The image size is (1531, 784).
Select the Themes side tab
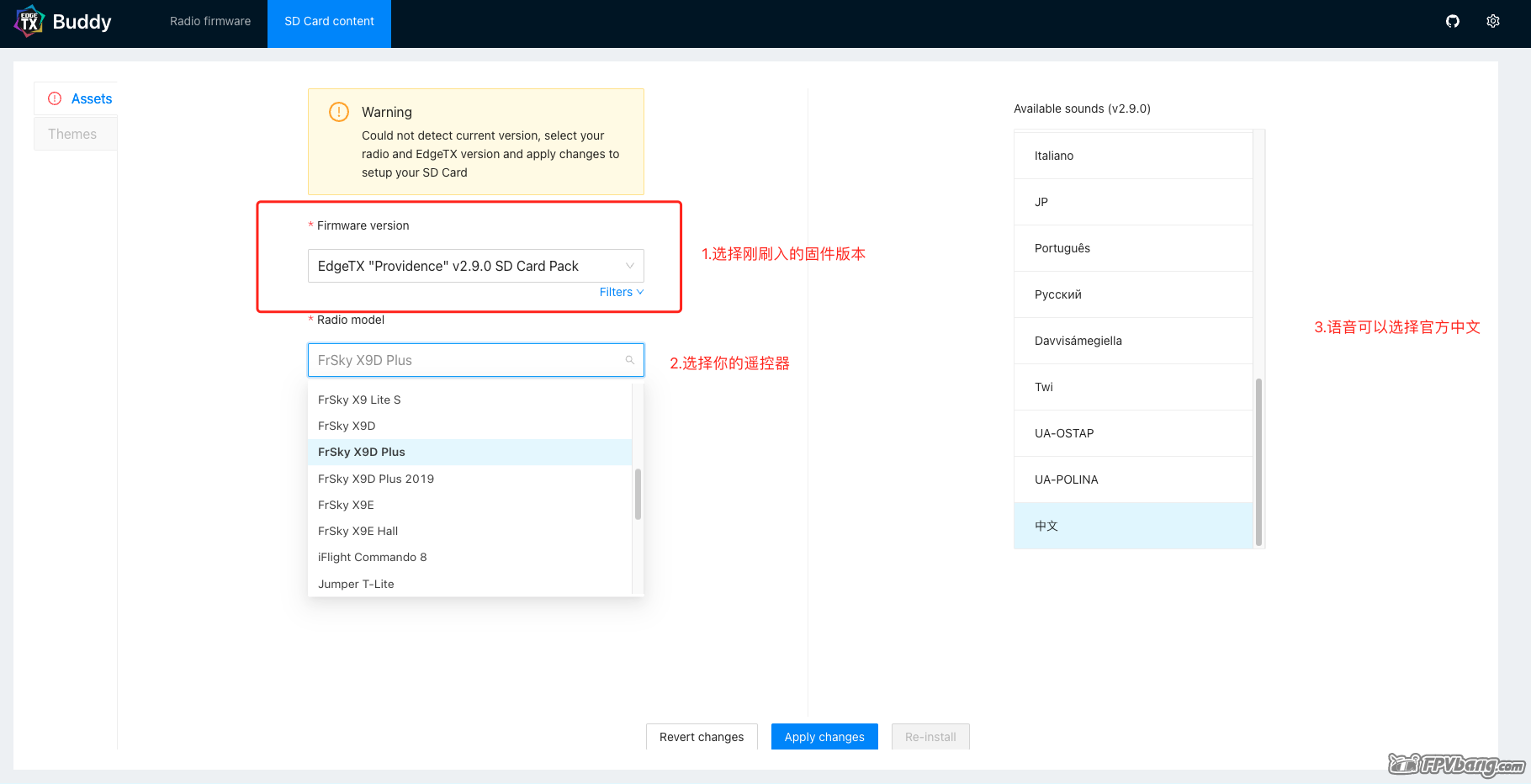(76, 134)
